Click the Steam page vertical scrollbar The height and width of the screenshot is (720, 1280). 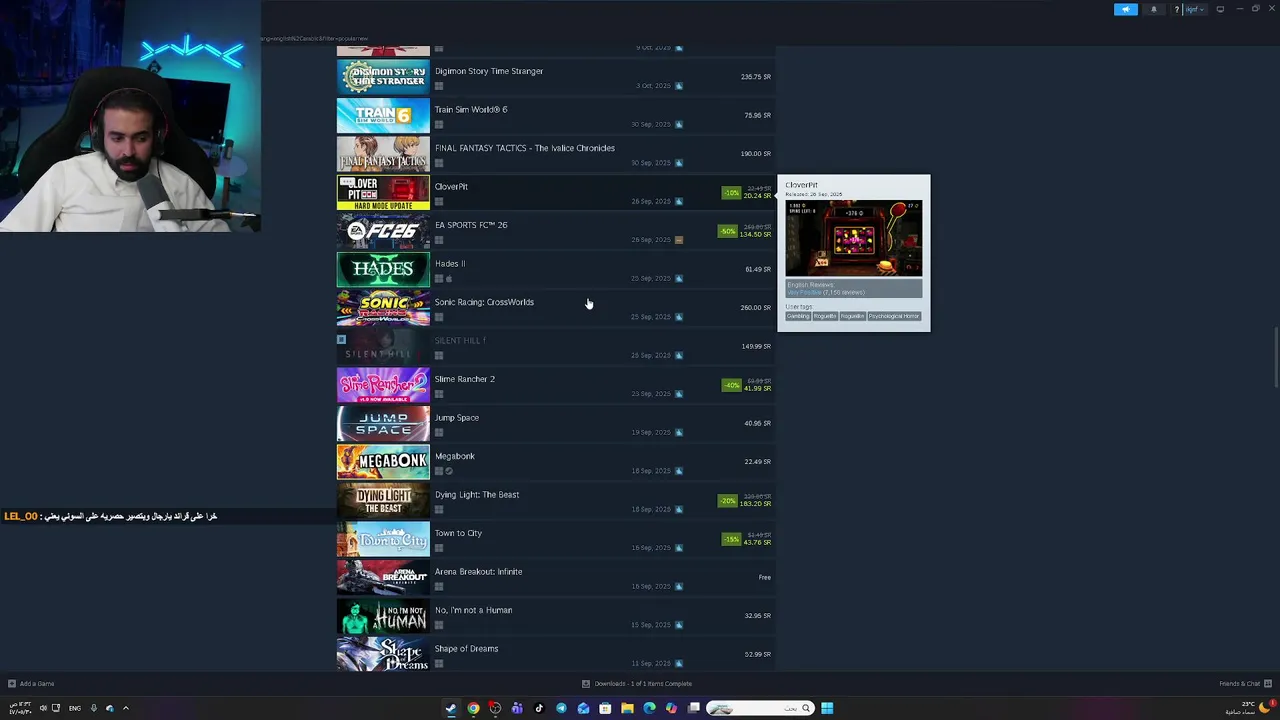point(1276,358)
